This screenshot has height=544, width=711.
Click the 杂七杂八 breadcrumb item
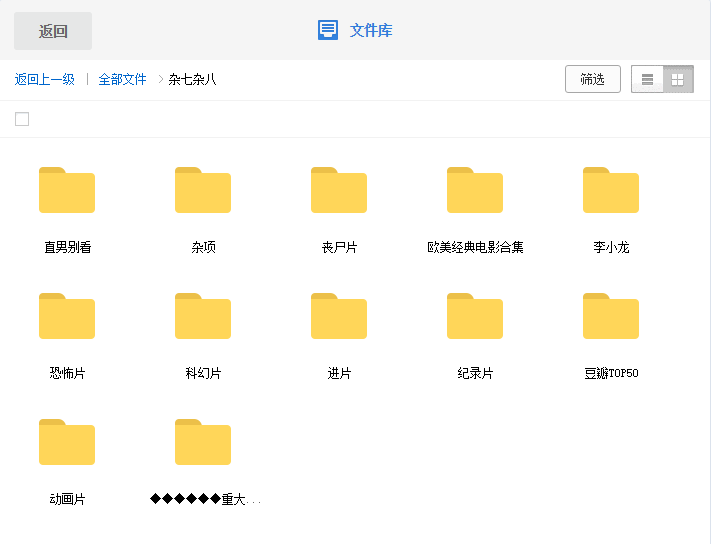192,79
